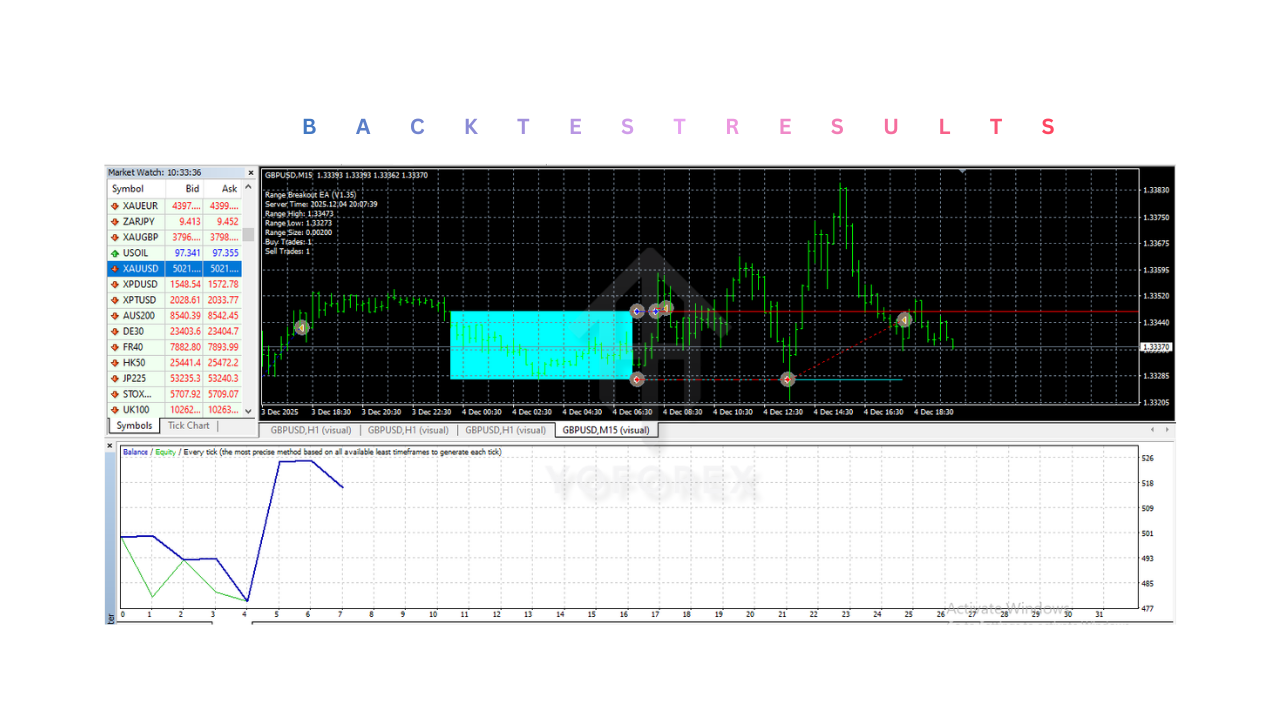
Task: Click the yellow exit arrow marker on the chart right
Action: [903, 318]
